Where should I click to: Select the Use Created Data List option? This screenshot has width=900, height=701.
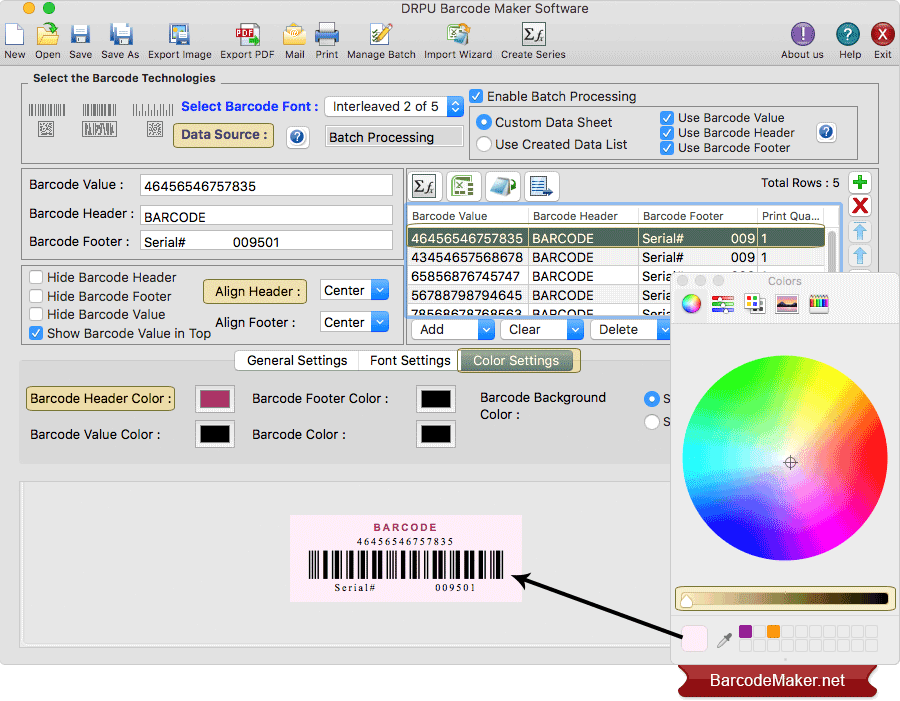point(484,144)
